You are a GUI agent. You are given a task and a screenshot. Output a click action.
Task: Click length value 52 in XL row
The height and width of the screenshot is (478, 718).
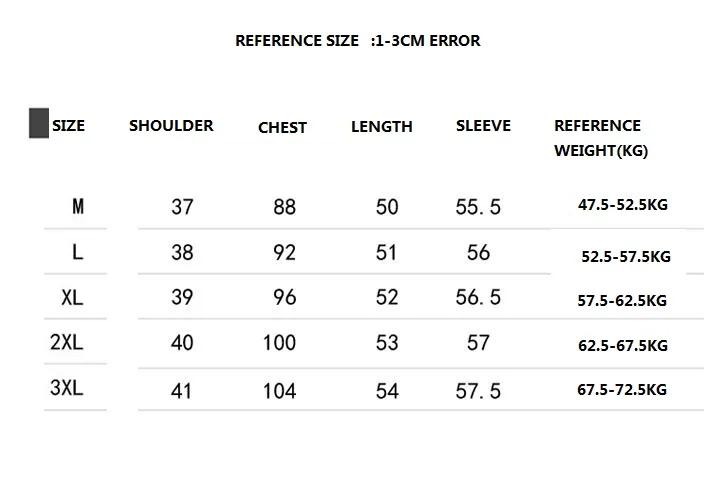[387, 297]
